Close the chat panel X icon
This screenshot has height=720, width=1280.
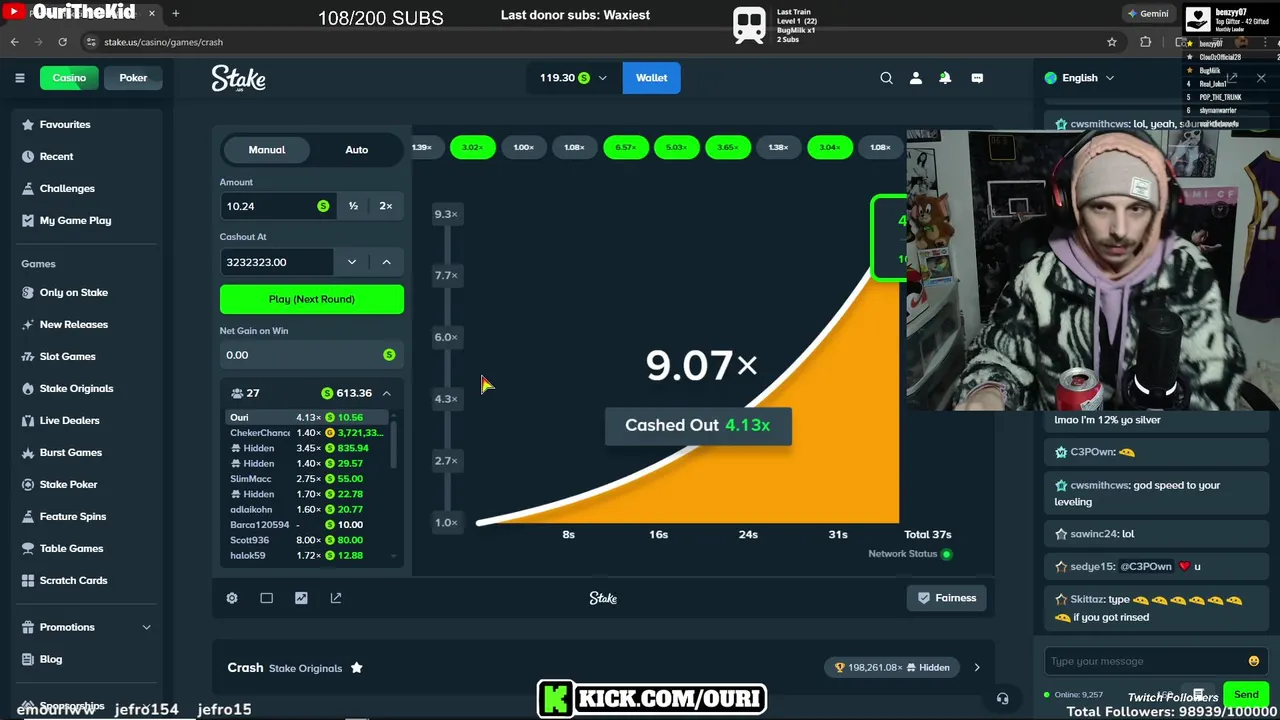(1260, 78)
